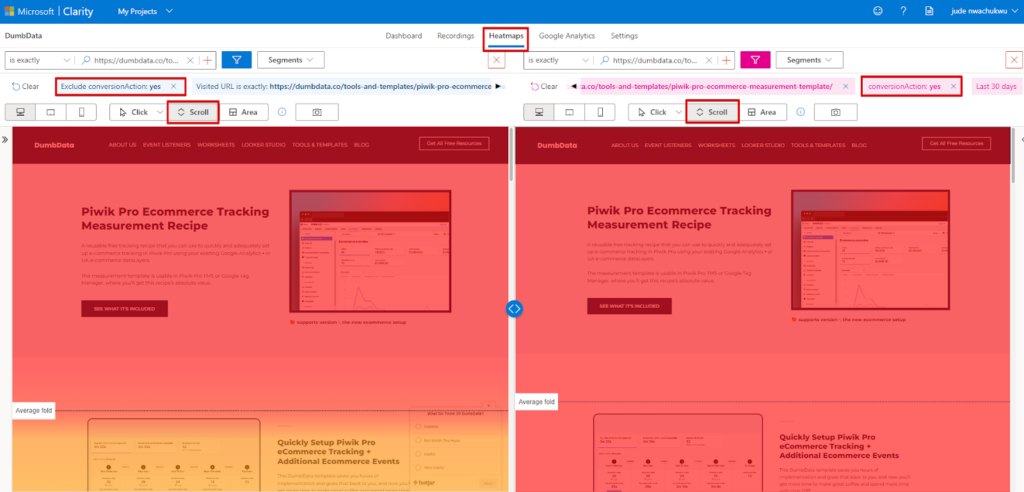The height and width of the screenshot is (492, 1024).
Task: Click 'Get All Free Resources' in right heatmap
Action: (956, 144)
